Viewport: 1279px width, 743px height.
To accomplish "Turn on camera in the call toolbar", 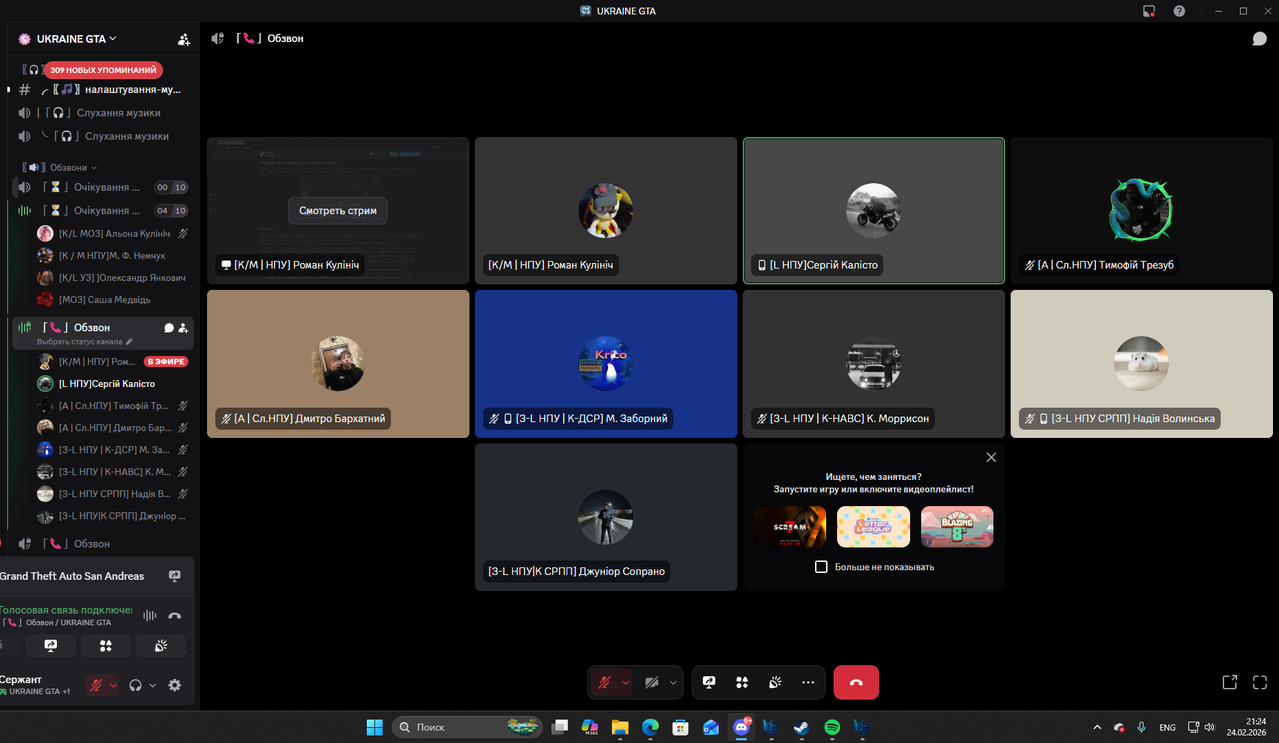I will click(652, 682).
